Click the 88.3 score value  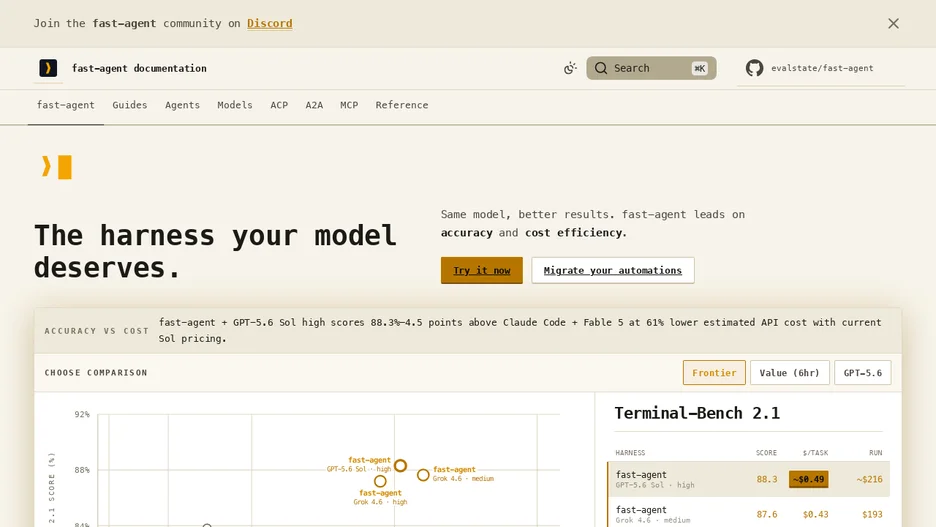766,479
